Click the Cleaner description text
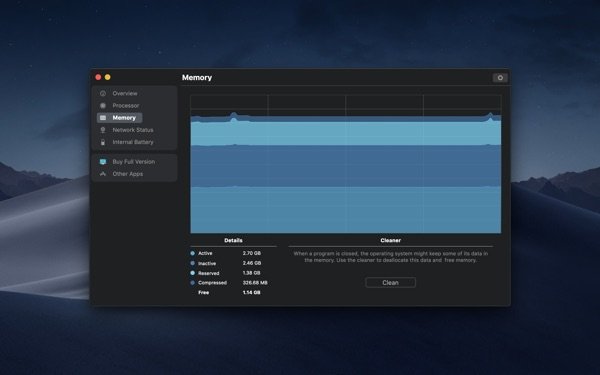This screenshot has width=600, height=375. [390, 257]
